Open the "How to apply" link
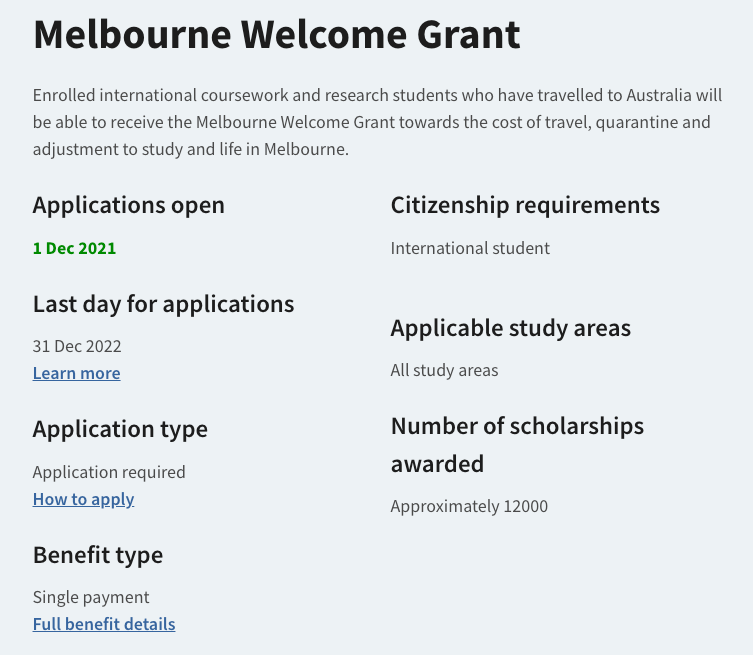The height and width of the screenshot is (655, 753). [x=83, y=499]
